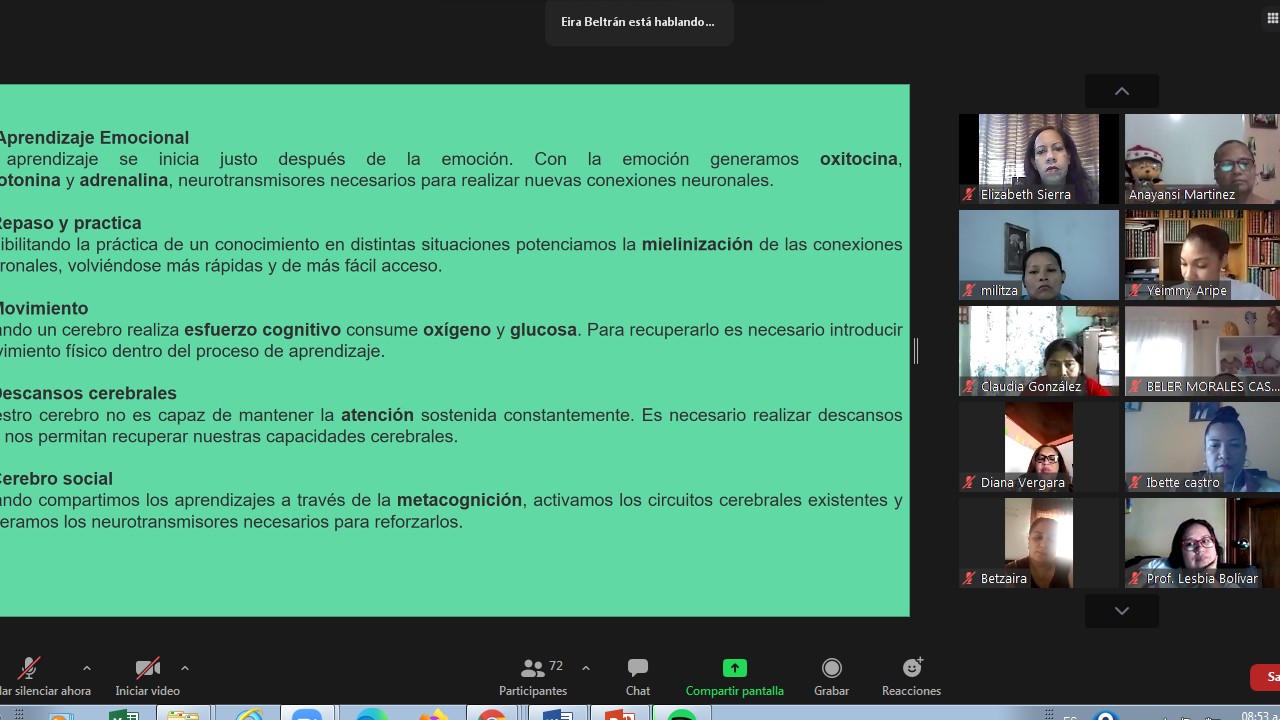Expand video options arrow beside camera
Viewport: 1280px width, 720px height.
[x=185, y=668]
